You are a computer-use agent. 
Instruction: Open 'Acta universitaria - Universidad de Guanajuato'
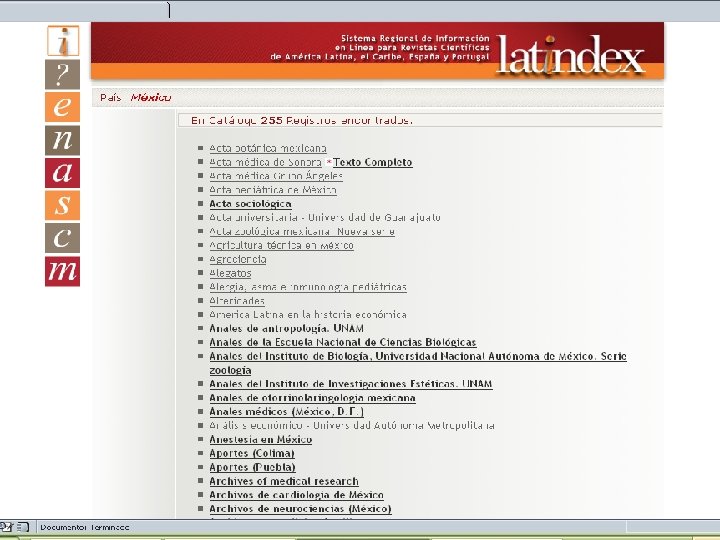[x=325, y=218]
